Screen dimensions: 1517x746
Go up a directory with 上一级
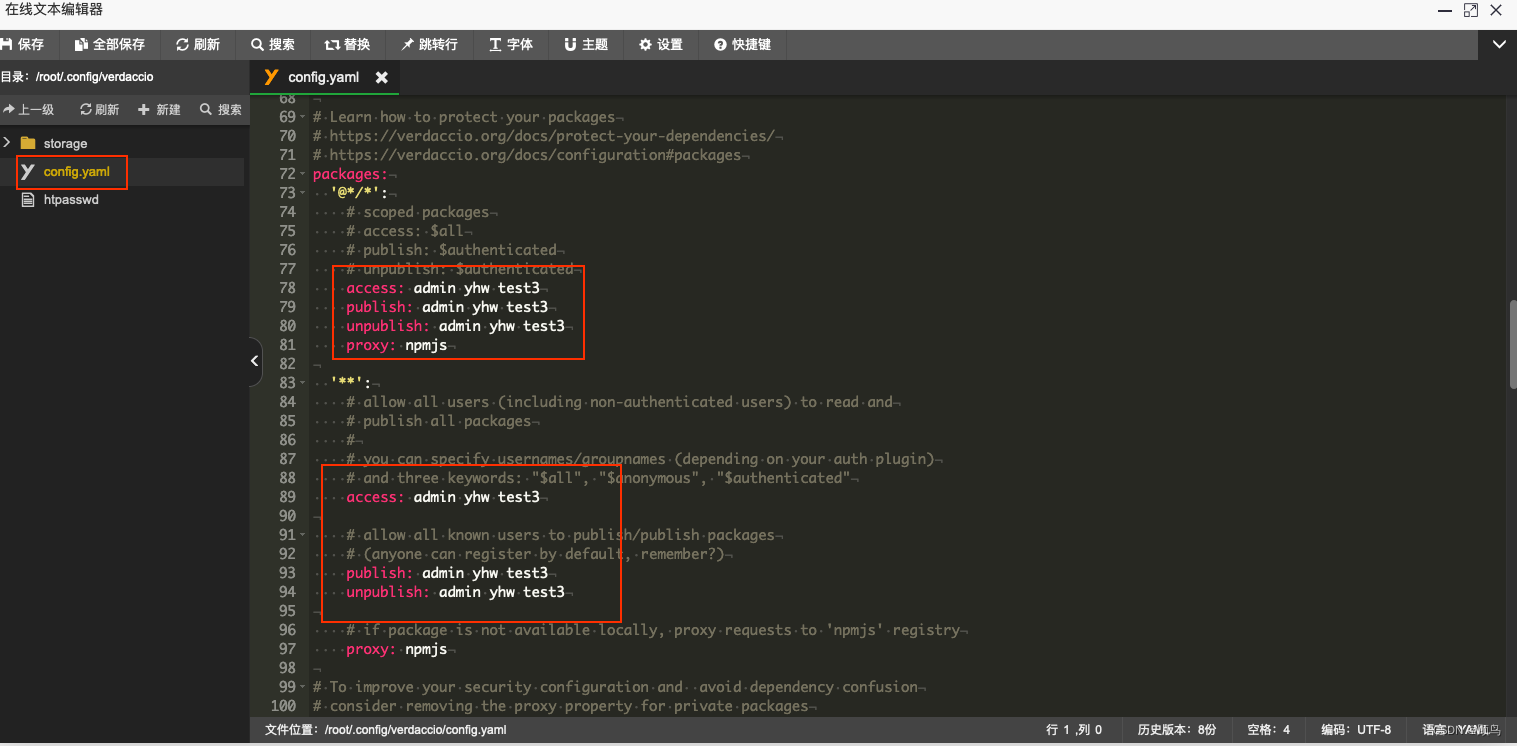tap(30, 109)
